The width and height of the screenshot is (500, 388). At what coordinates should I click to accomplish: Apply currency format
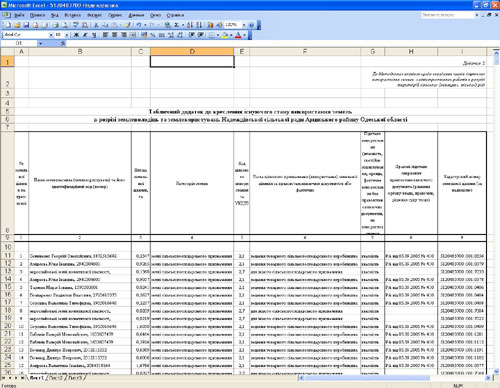144,35
